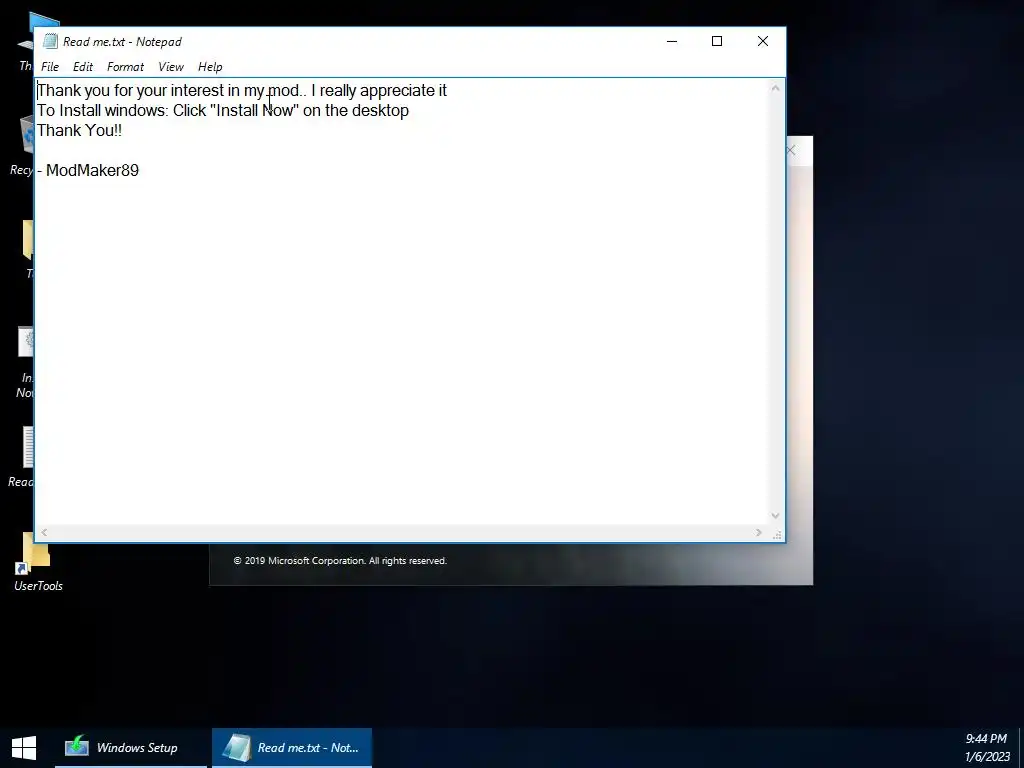This screenshot has width=1024, height=768.
Task: Click the text line "Thank You!!"
Action: [x=79, y=130]
